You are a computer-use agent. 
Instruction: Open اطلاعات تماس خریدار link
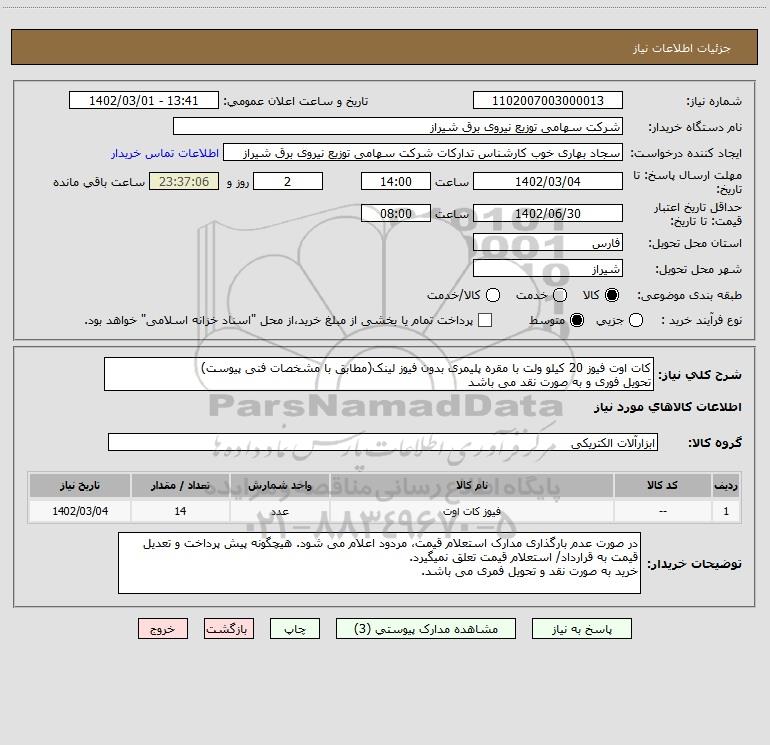[x=165, y=153]
